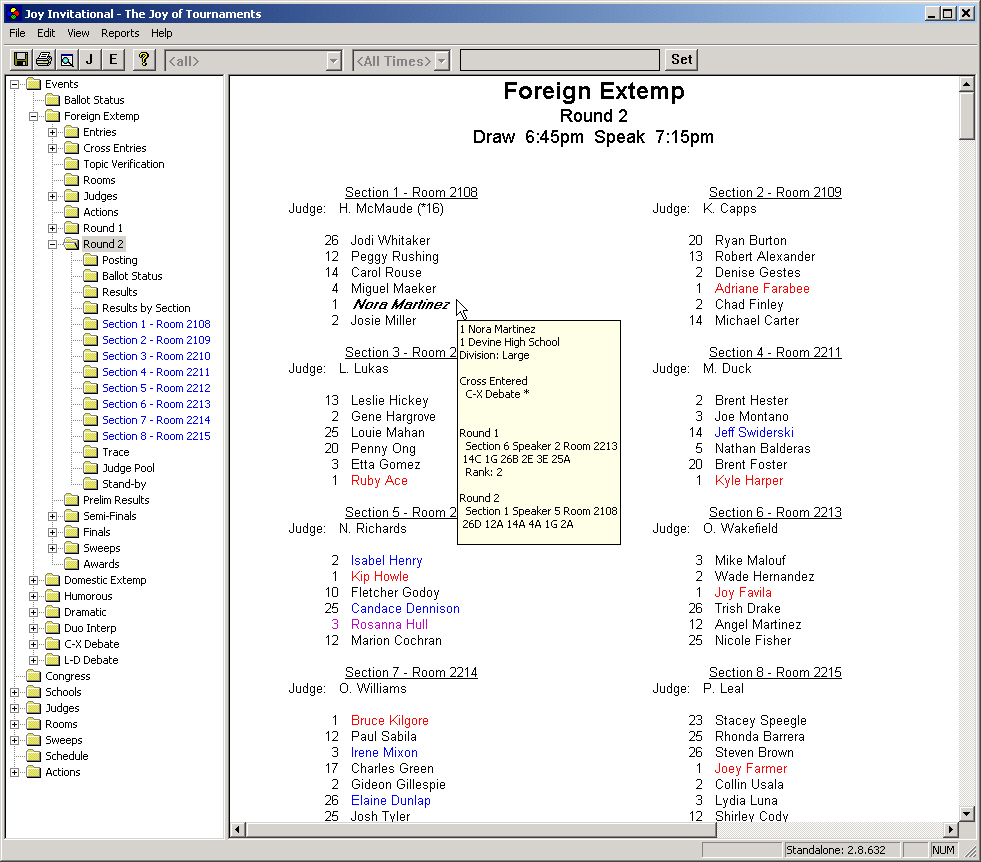
Task: Select the Section 4 - Room 2211 folder
Action: [155, 372]
